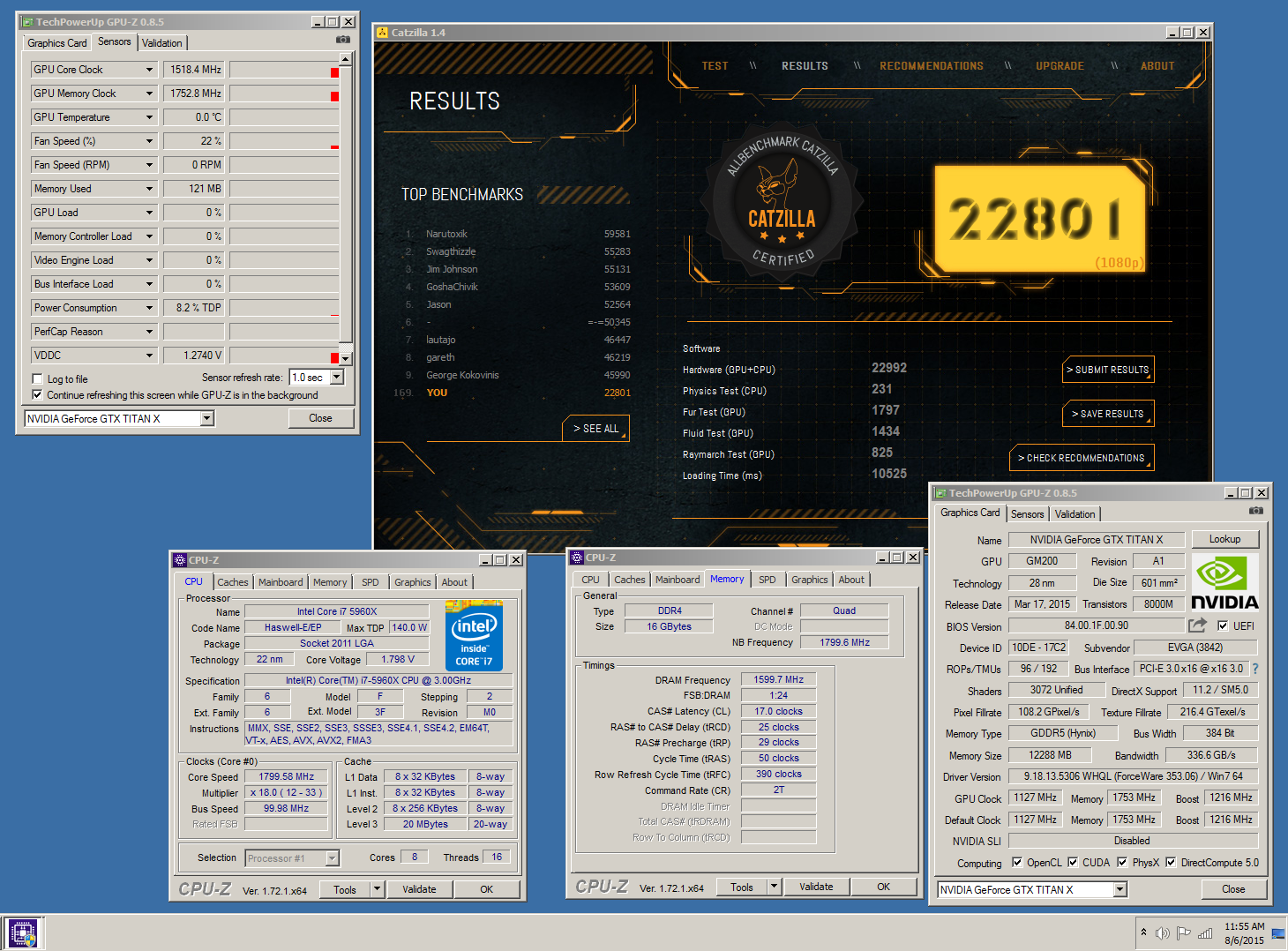Click SEE ALL top benchmarks
This screenshot has height=951, width=1288.
click(x=596, y=428)
